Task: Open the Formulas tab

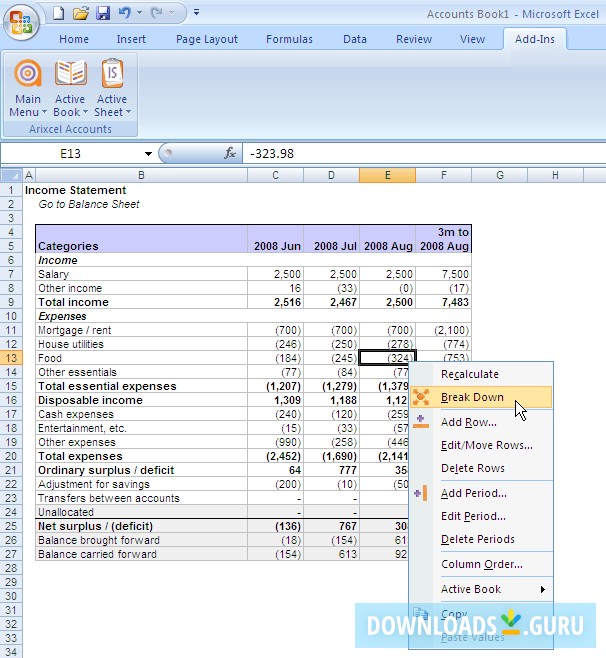Action: coord(289,39)
